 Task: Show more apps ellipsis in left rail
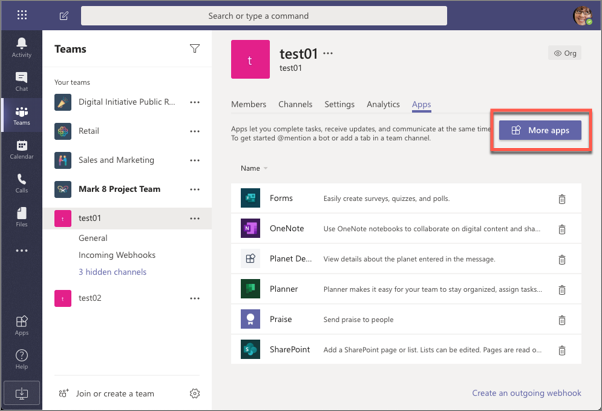(x=22, y=251)
